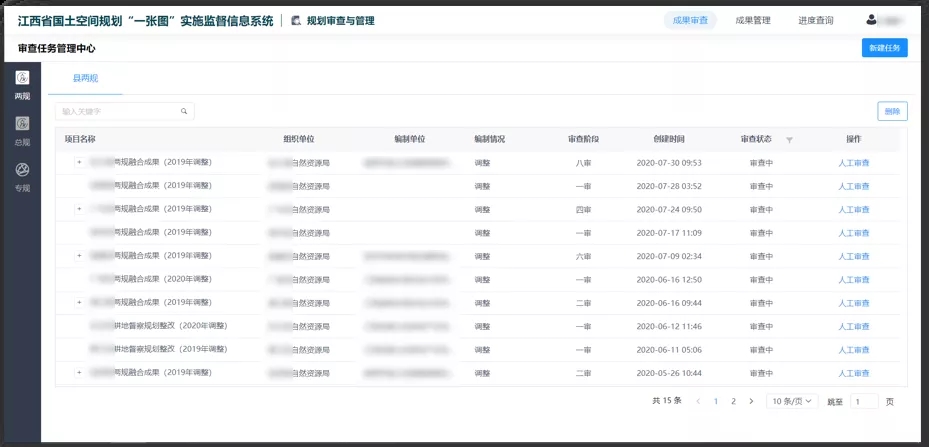Open the 总规 sidebar section

point(22,130)
